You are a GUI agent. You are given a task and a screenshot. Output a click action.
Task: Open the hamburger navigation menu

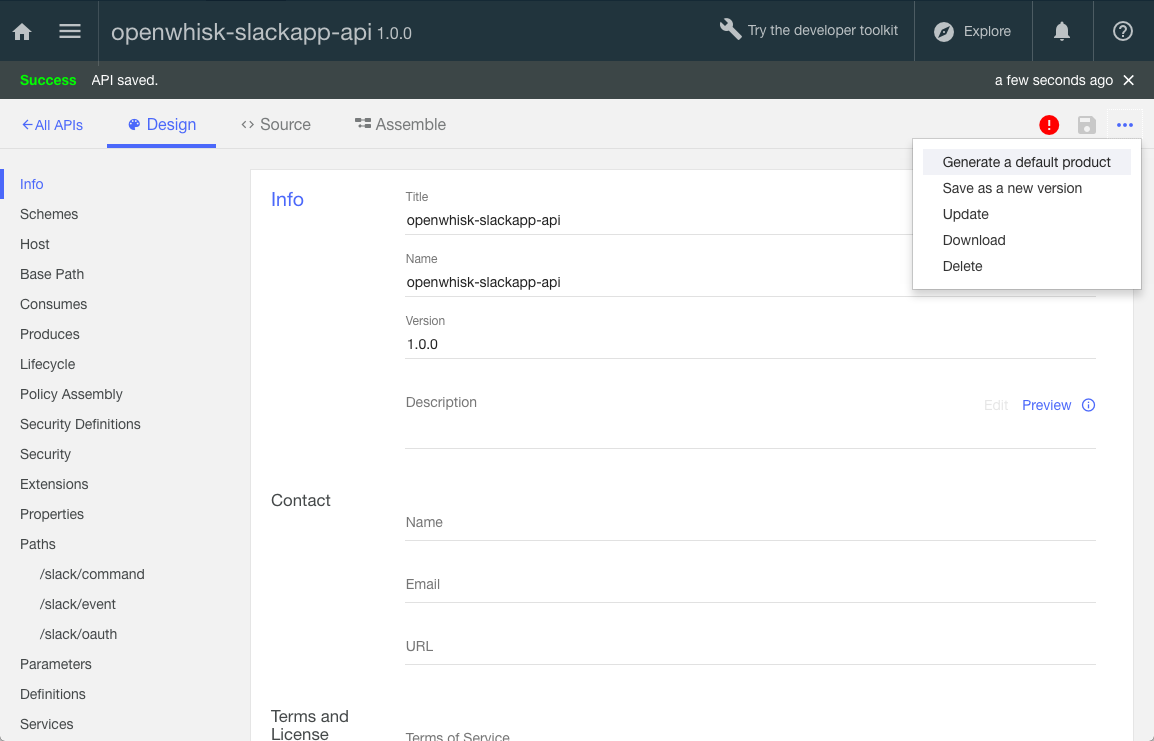click(x=70, y=31)
